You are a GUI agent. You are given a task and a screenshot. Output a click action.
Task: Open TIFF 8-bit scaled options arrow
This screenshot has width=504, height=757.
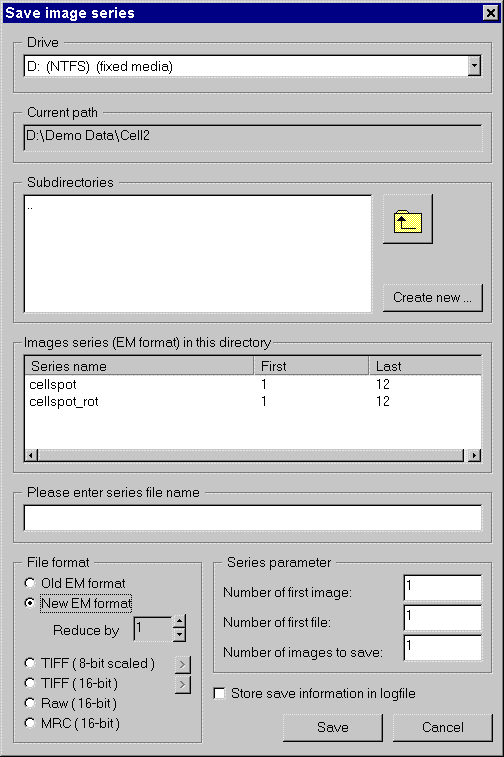(182, 664)
